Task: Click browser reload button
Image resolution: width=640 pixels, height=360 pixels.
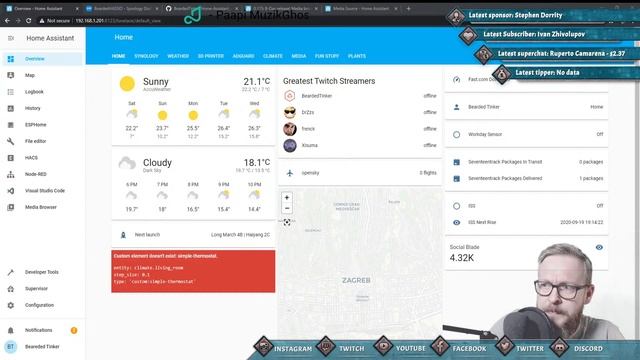Action: [x=29, y=20]
